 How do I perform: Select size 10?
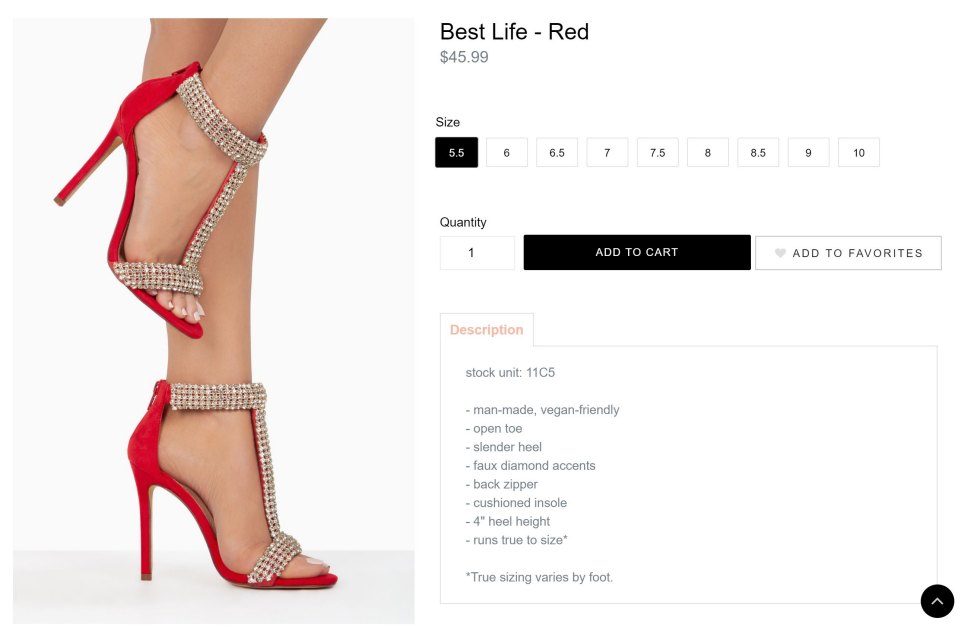tap(859, 152)
